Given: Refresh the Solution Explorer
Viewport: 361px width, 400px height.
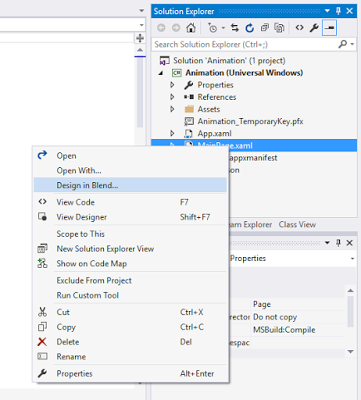Looking at the screenshot, I should click(250, 28).
